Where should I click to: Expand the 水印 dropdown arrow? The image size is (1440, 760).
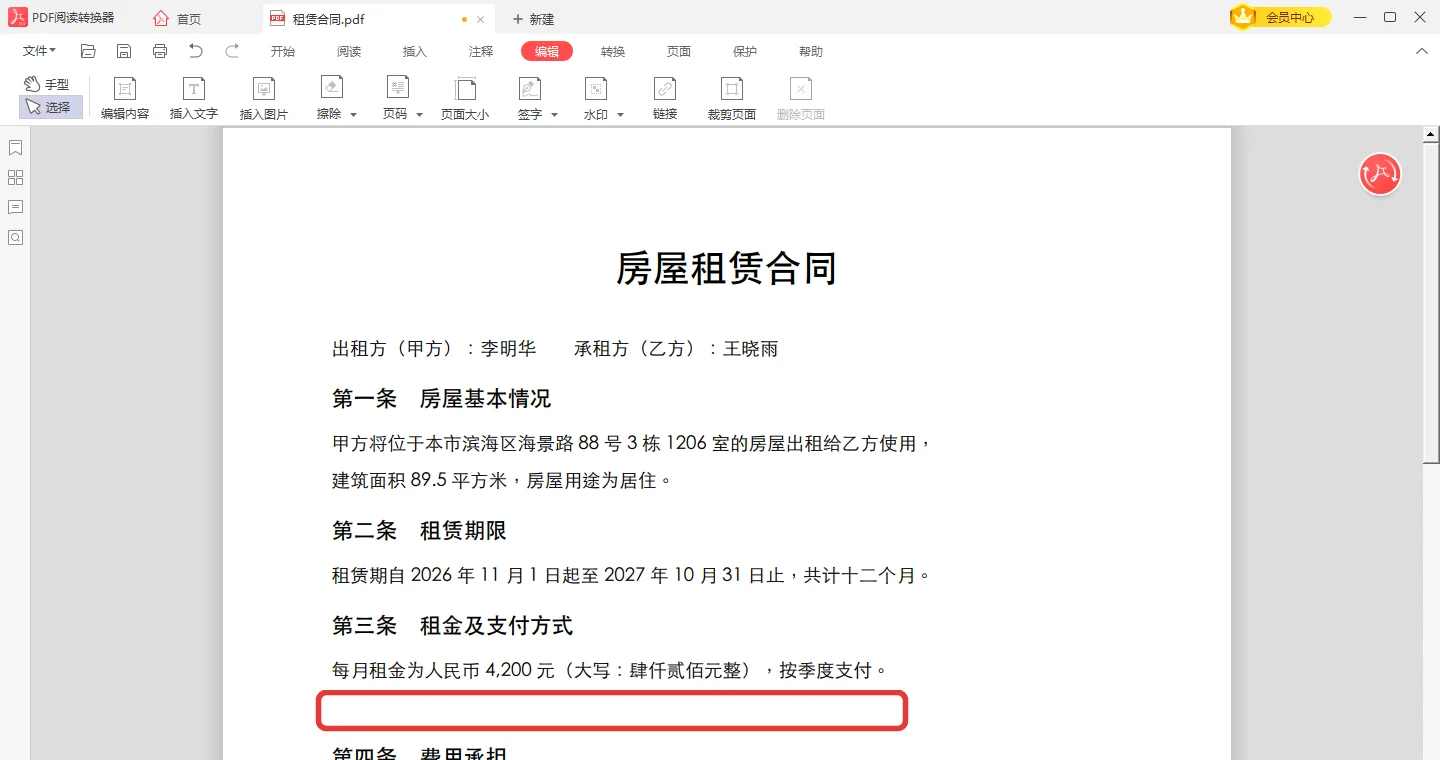coord(620,115)
